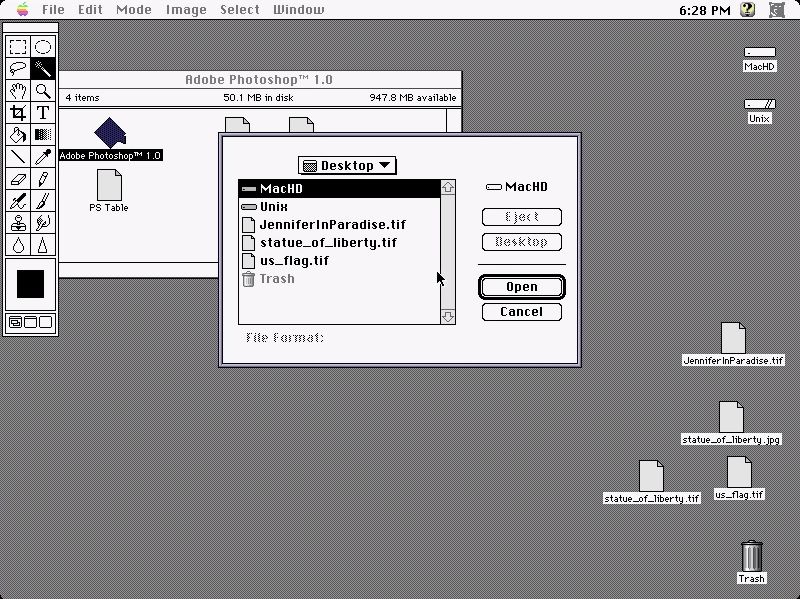The height and width of the screenshot is (599, 800).
Task: Cancel the open file dialog
Action: click(521, 312)
